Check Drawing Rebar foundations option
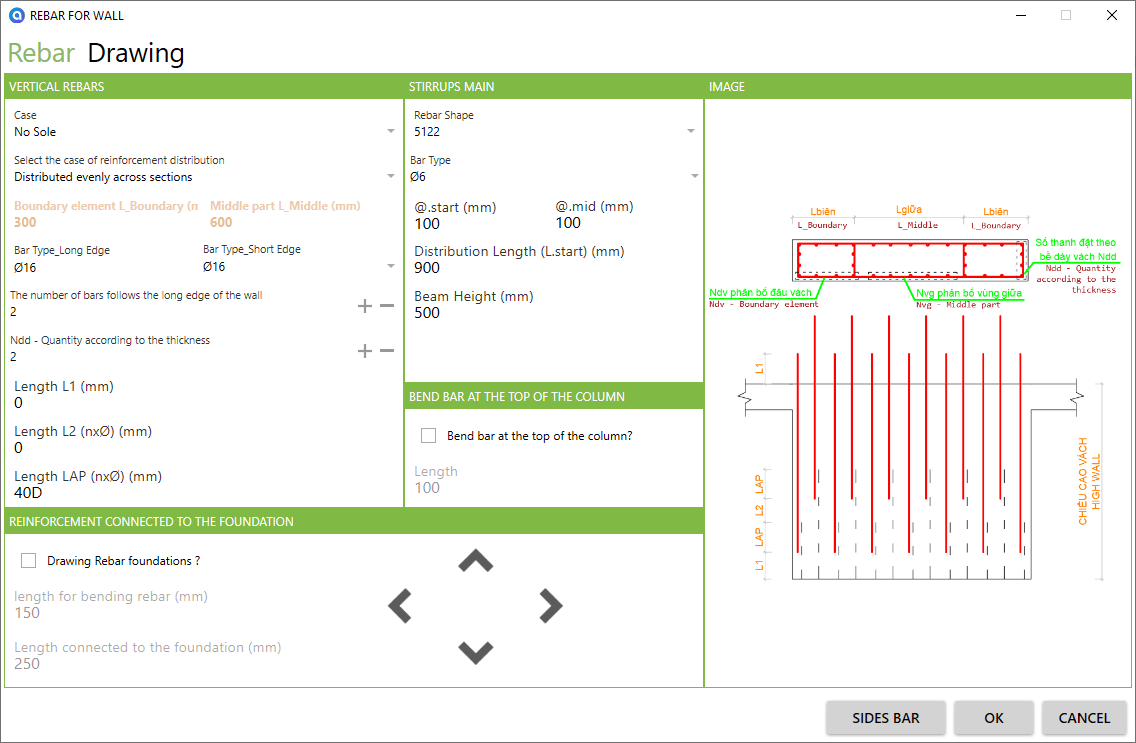The height and width of the screenshot is (743, 1136). [28, 561]
